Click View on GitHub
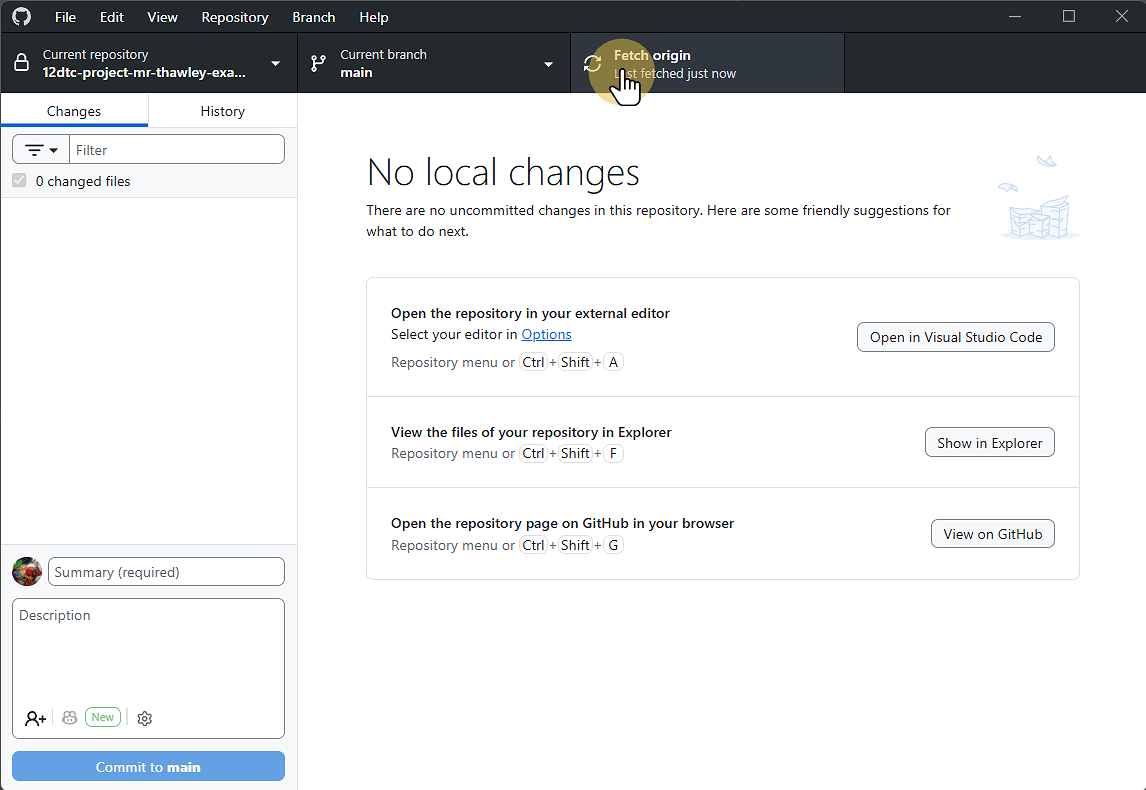This screenshot has height=790, width=1146. pos(992,533)
